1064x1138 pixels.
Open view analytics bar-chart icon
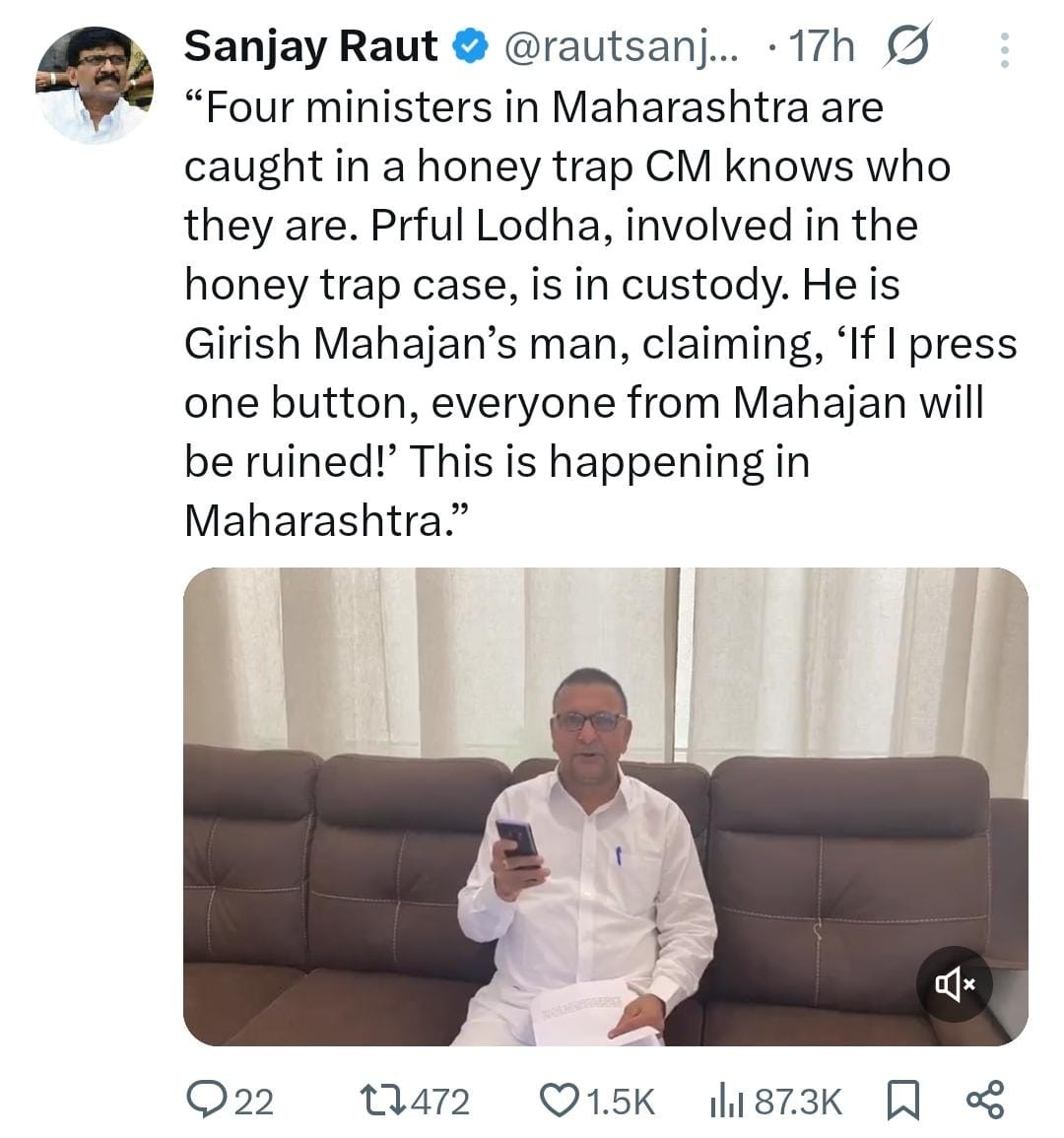[726, 1100]
